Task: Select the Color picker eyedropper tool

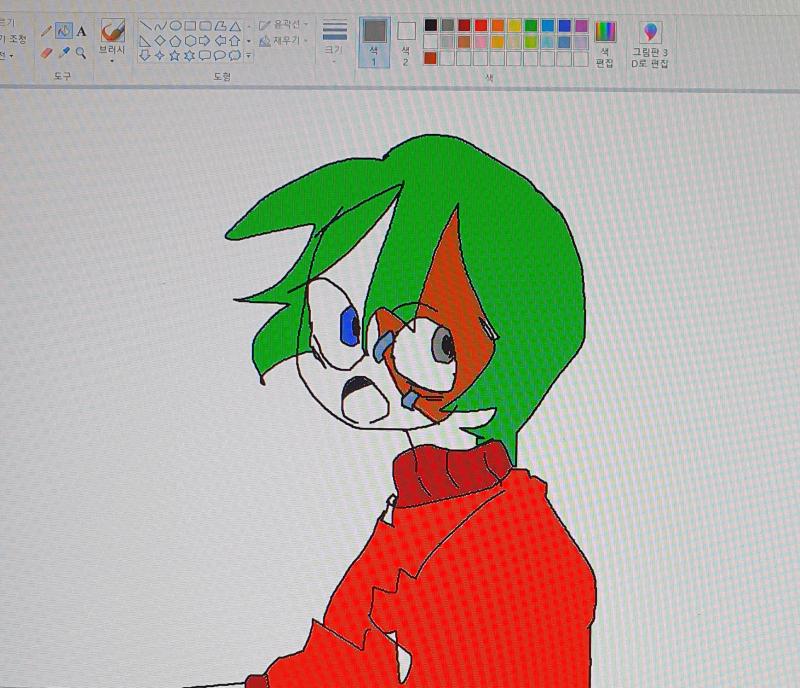Action: point(64,53)
